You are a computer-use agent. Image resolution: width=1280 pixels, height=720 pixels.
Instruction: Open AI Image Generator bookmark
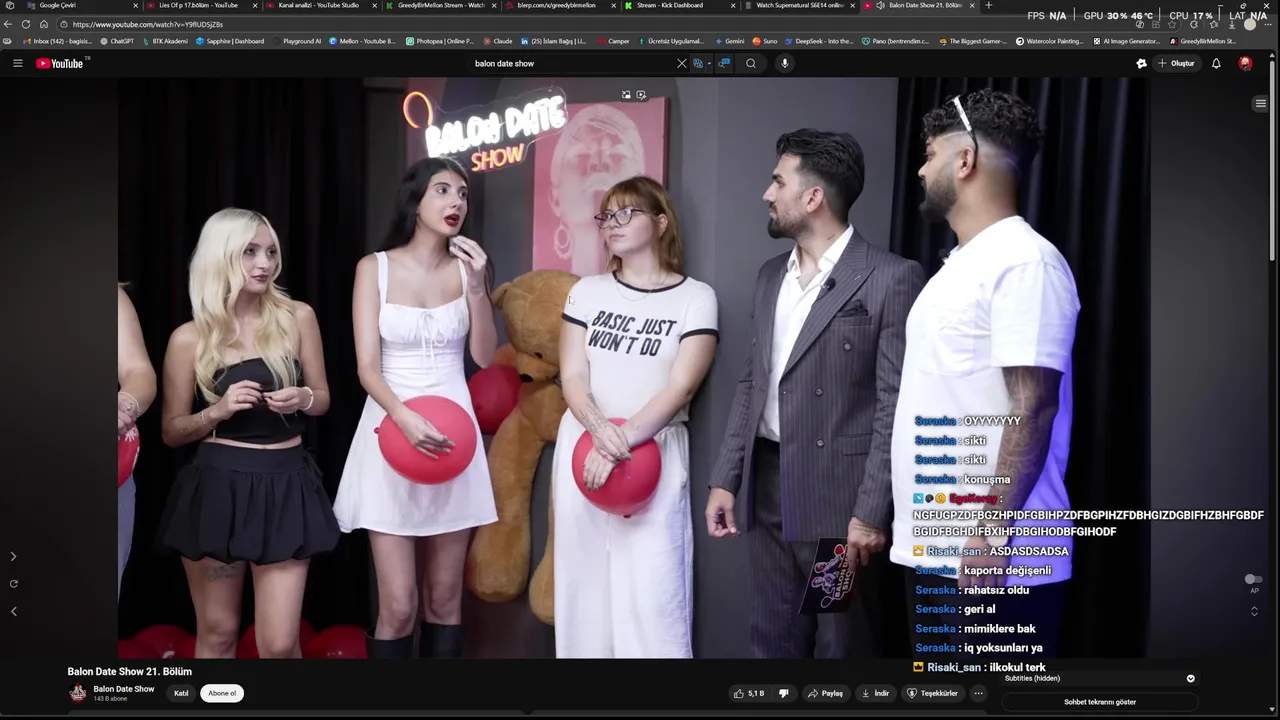1127,41
